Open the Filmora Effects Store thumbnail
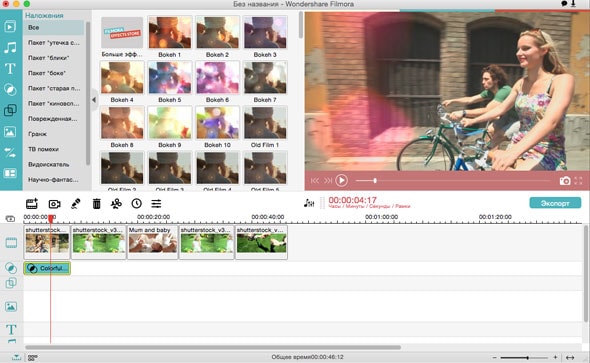 122,33
